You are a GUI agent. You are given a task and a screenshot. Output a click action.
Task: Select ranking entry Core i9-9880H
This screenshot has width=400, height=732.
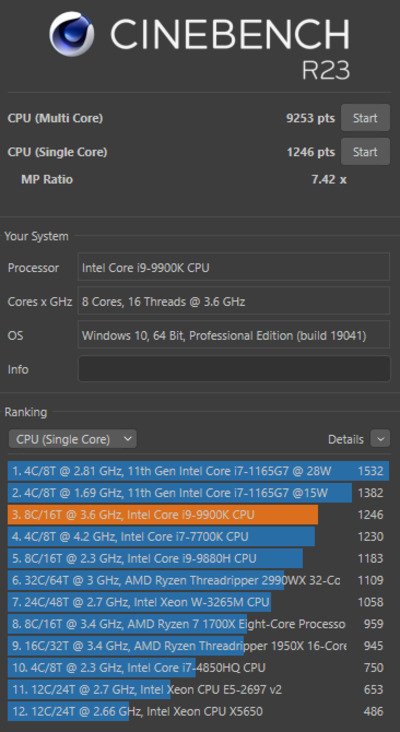(x=198, y=558)
